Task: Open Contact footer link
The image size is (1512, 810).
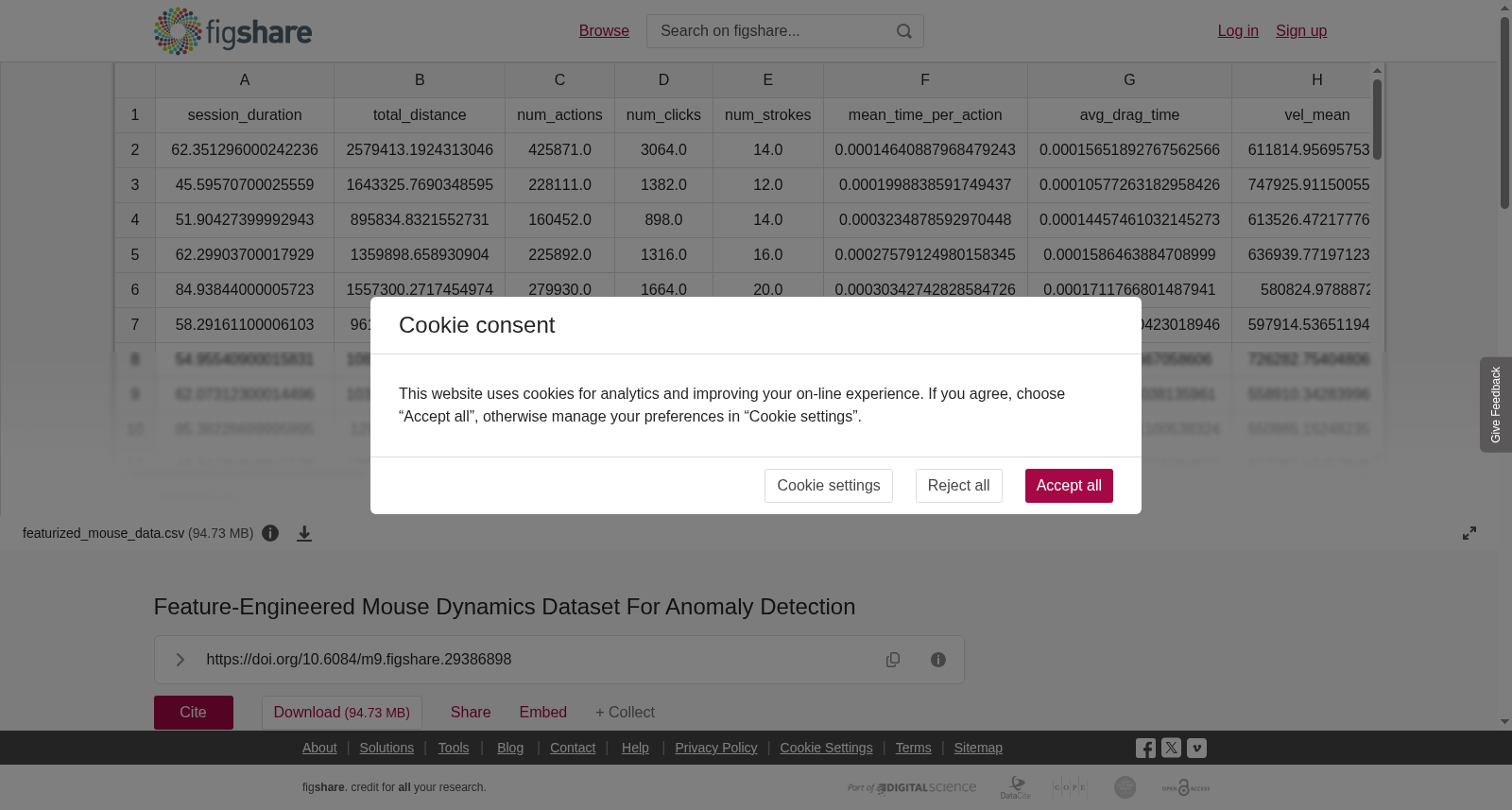Action: click(x=573, y=748)
